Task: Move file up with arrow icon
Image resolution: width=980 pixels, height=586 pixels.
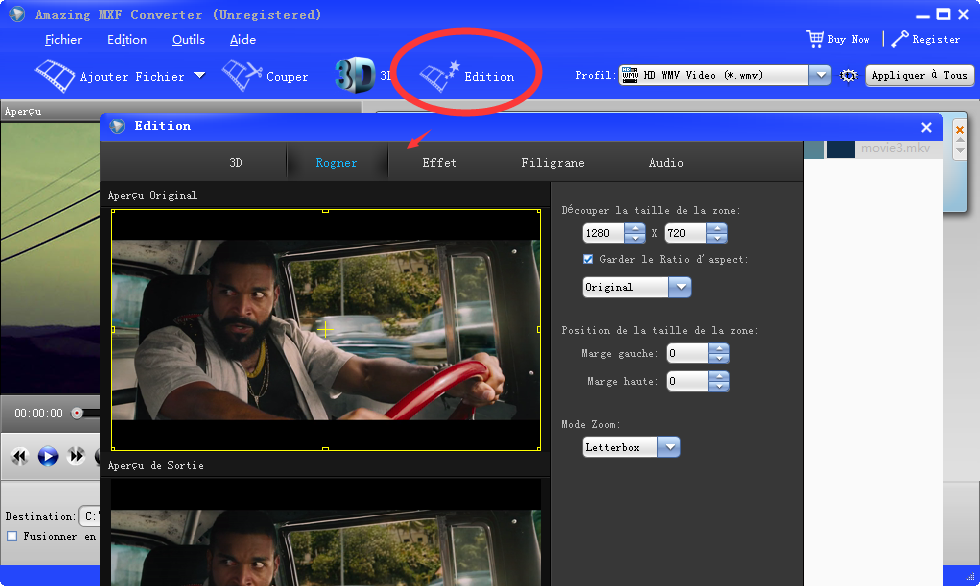Action: tap(961, 141)
